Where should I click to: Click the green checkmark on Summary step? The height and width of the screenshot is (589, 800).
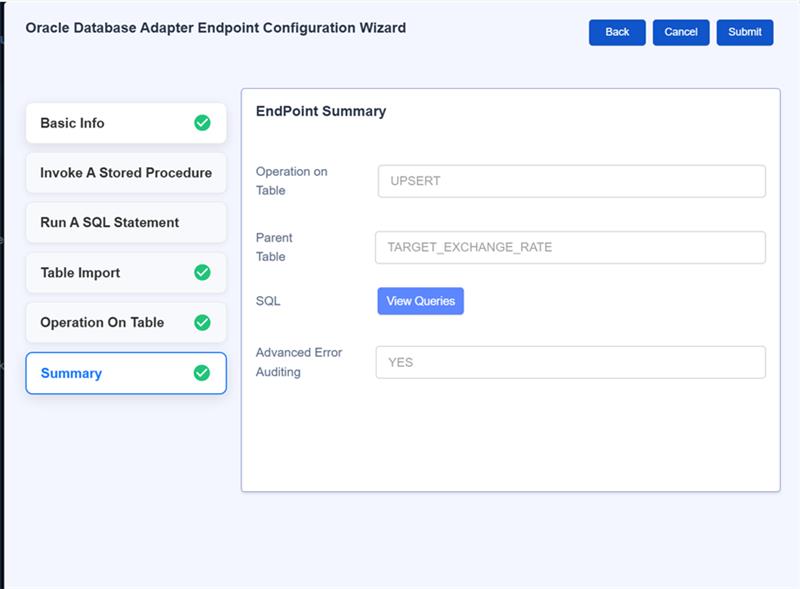point(202,373)
